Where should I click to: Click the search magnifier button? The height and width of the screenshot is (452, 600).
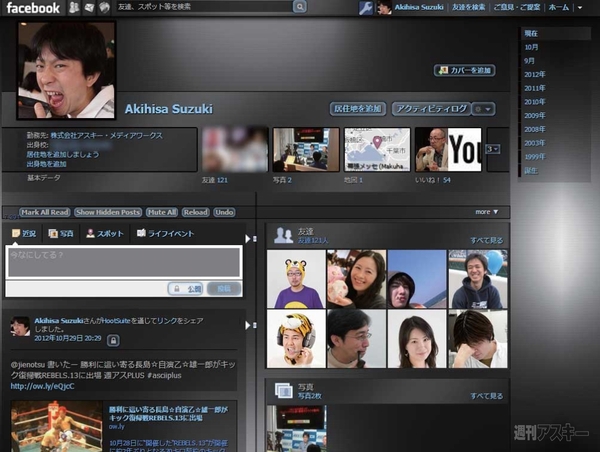click(x=300, y=7)
